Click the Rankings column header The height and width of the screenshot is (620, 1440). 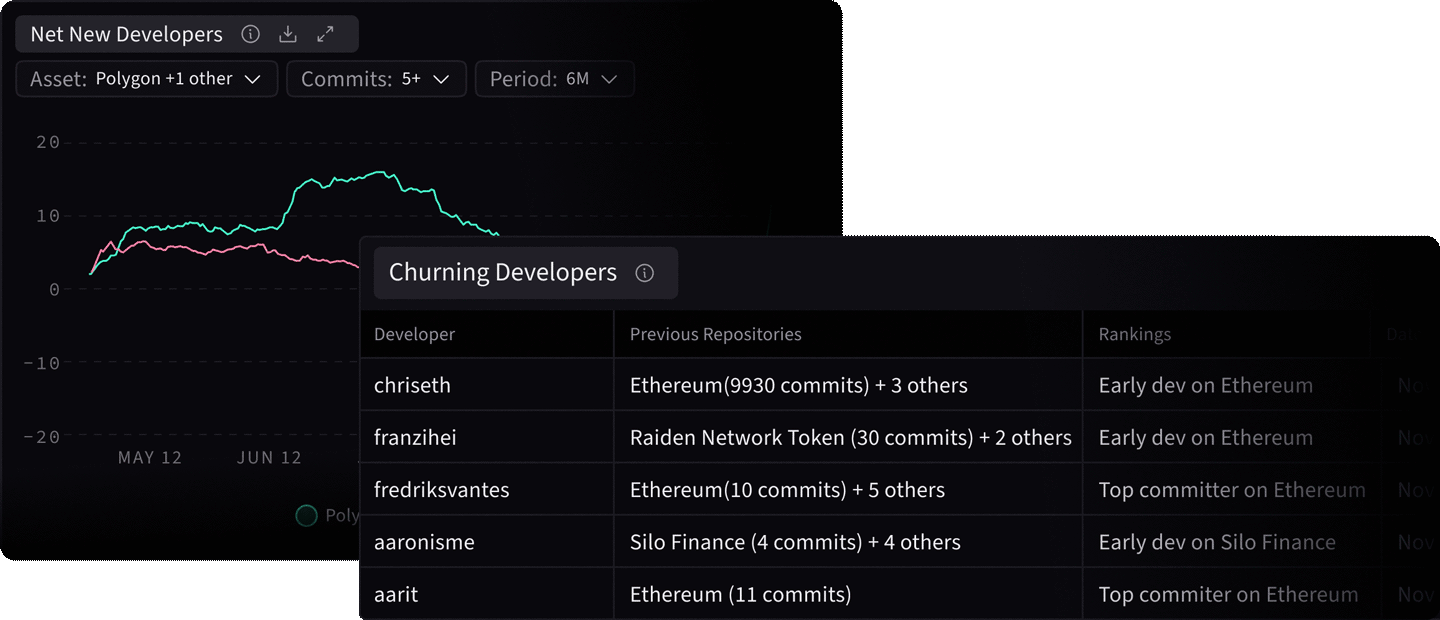pyautogui.click(x=1135, y=334)
